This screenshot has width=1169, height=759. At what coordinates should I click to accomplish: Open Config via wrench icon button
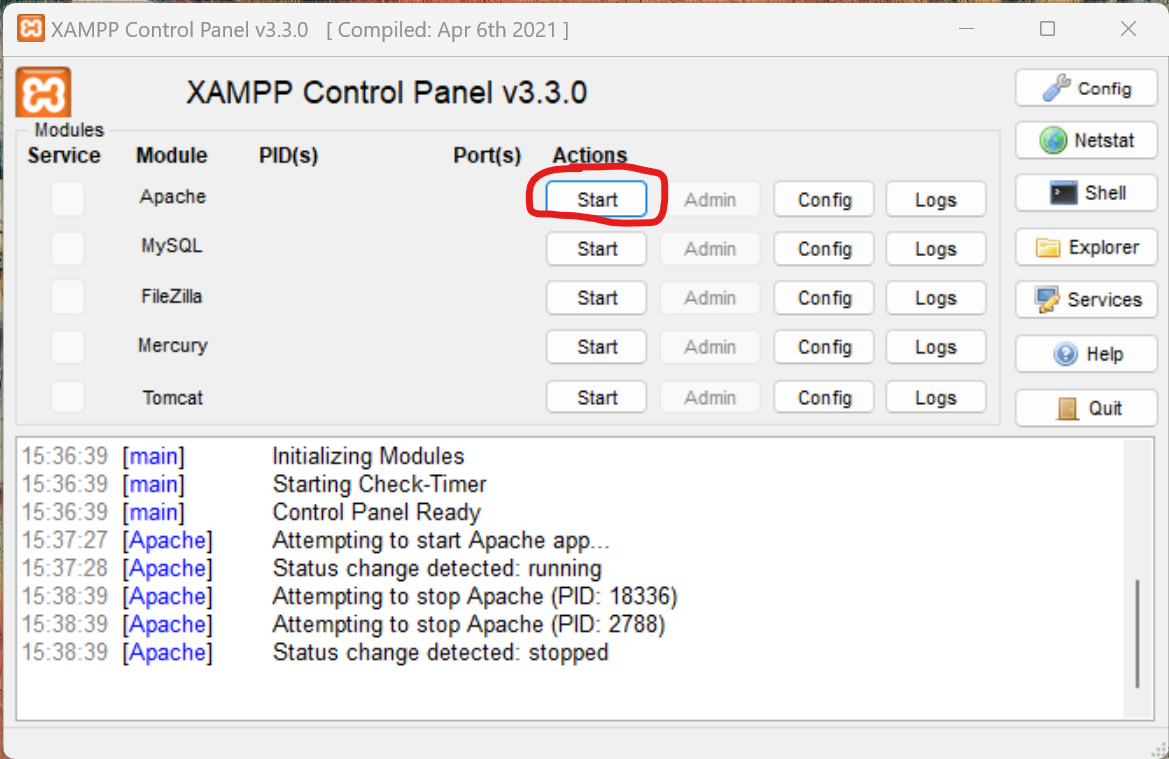pyautogui.click(x=1087, y=89)
